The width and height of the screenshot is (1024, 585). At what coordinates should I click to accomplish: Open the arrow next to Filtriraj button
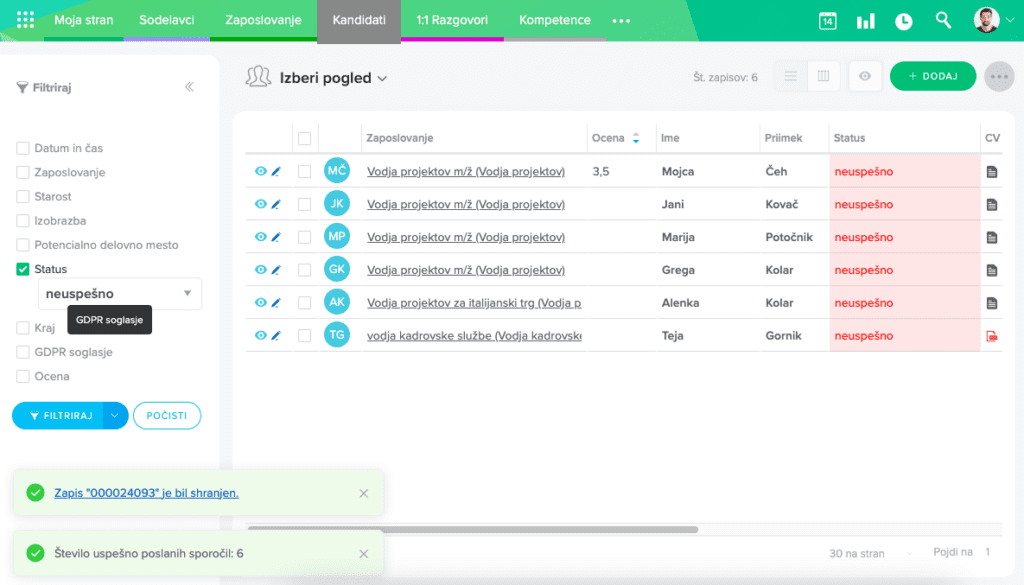click(116, 415)
